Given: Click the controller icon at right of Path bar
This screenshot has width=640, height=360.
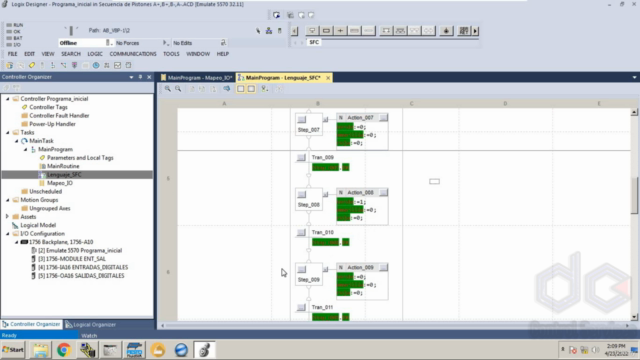Looking at the screenshot, I should pyautogui.click(x=280, y=31).
